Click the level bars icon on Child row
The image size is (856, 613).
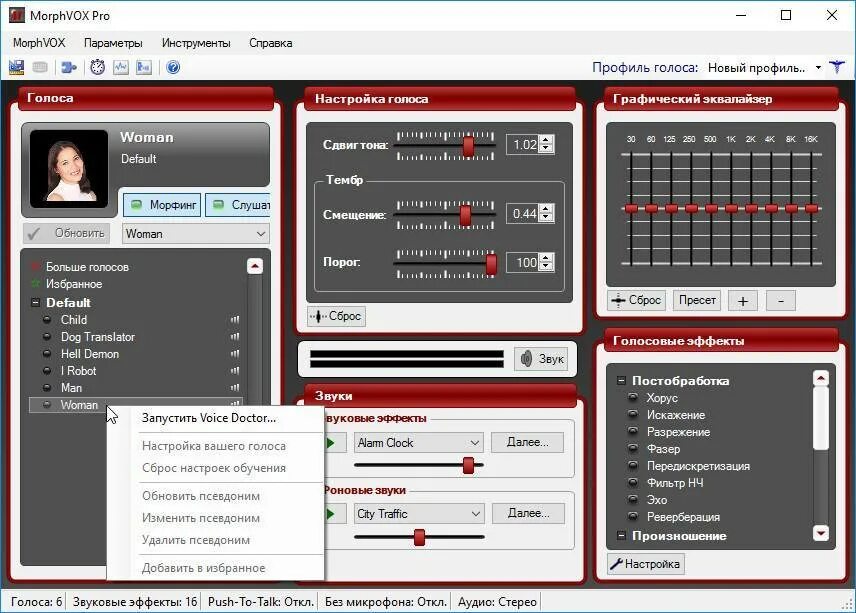coord(235,320)
